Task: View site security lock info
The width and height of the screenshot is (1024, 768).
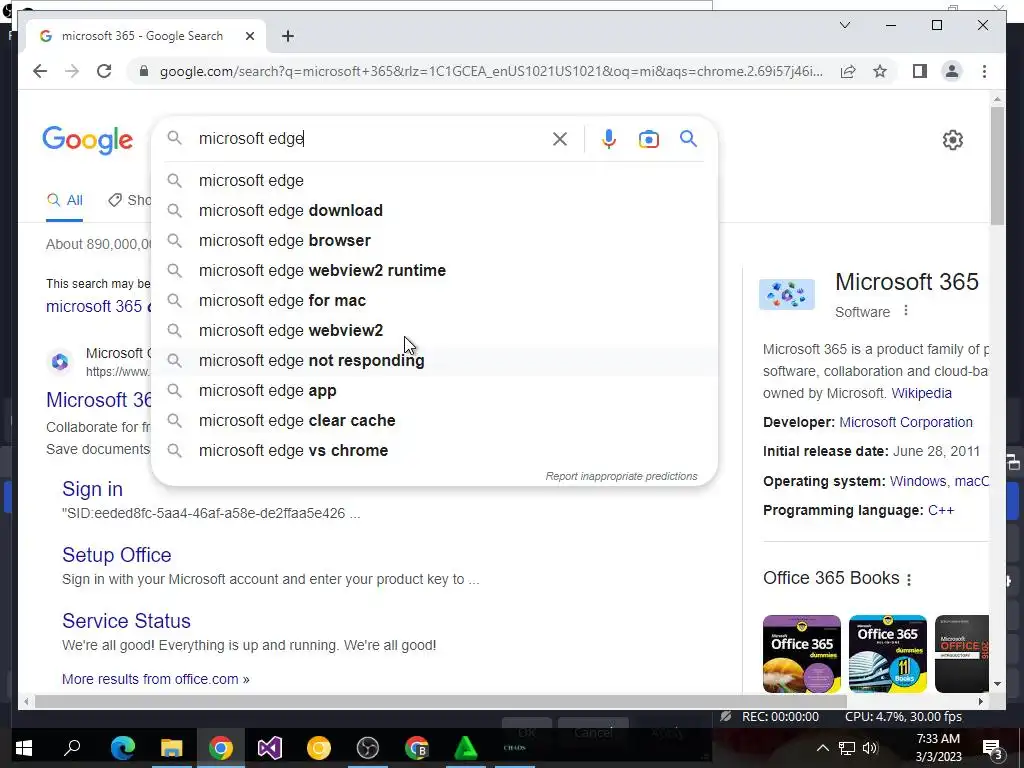Action: pos(144,71)
